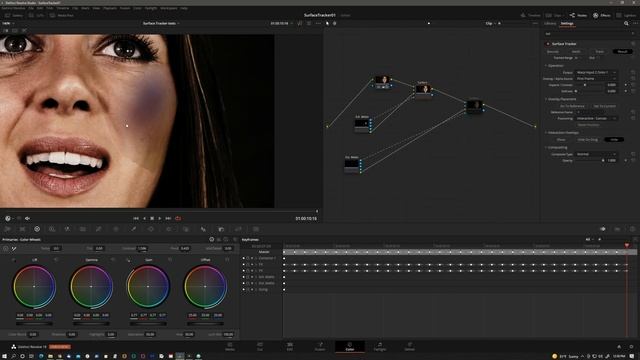Viewport: 640px width, 360px height.
Task: Reset the Offset wheel
Action: point(227,260)
